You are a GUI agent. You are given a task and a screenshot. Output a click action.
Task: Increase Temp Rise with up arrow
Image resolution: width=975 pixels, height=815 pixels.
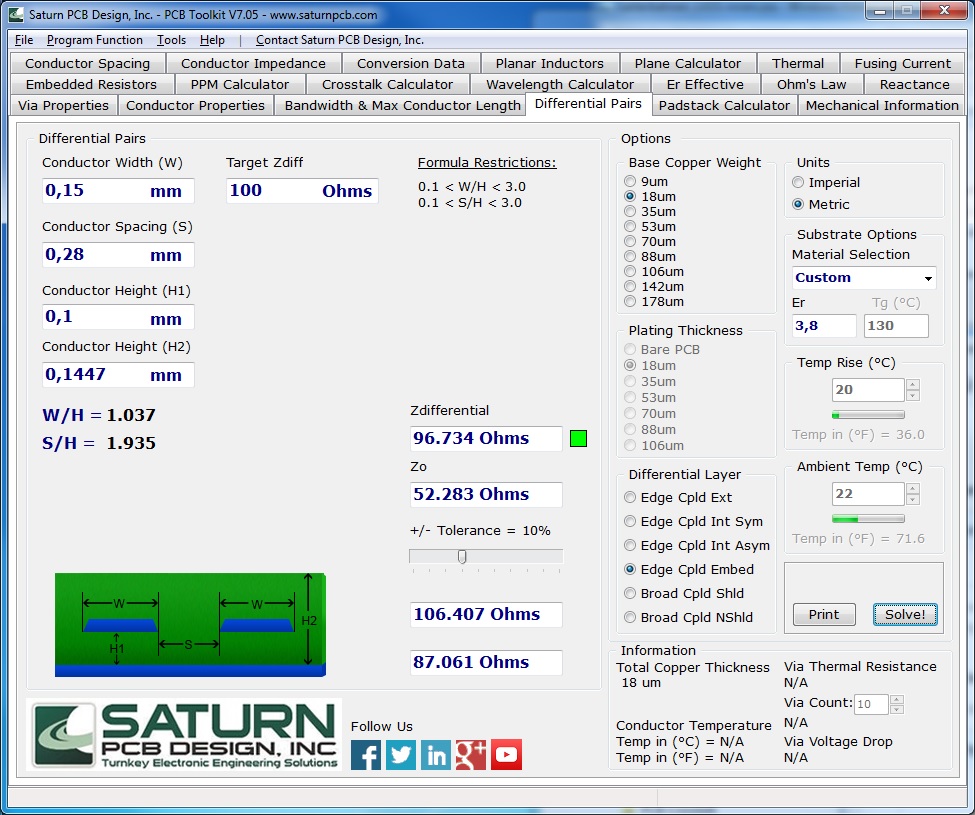pyautogui.click(x=913, y=385)
